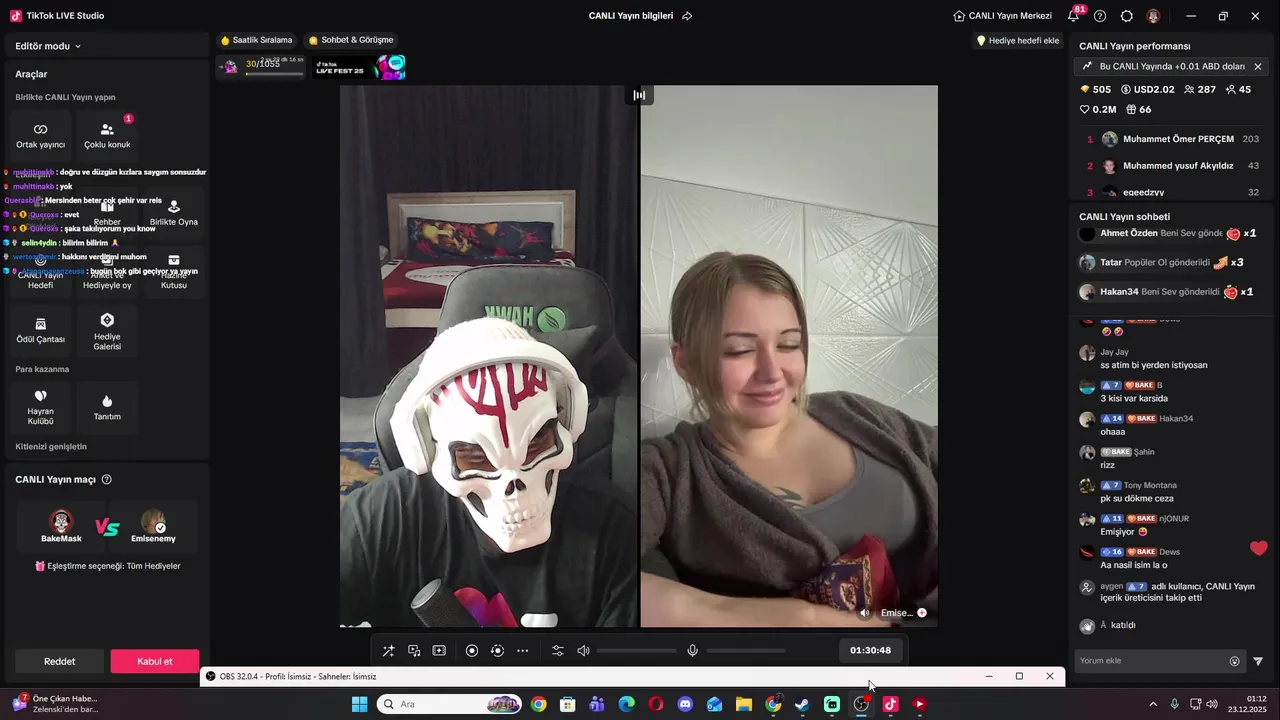The width and height of the screenshot is (1280, 720).
Task: Open Saatlik Sıralama tab
Action: pos(257,40)
